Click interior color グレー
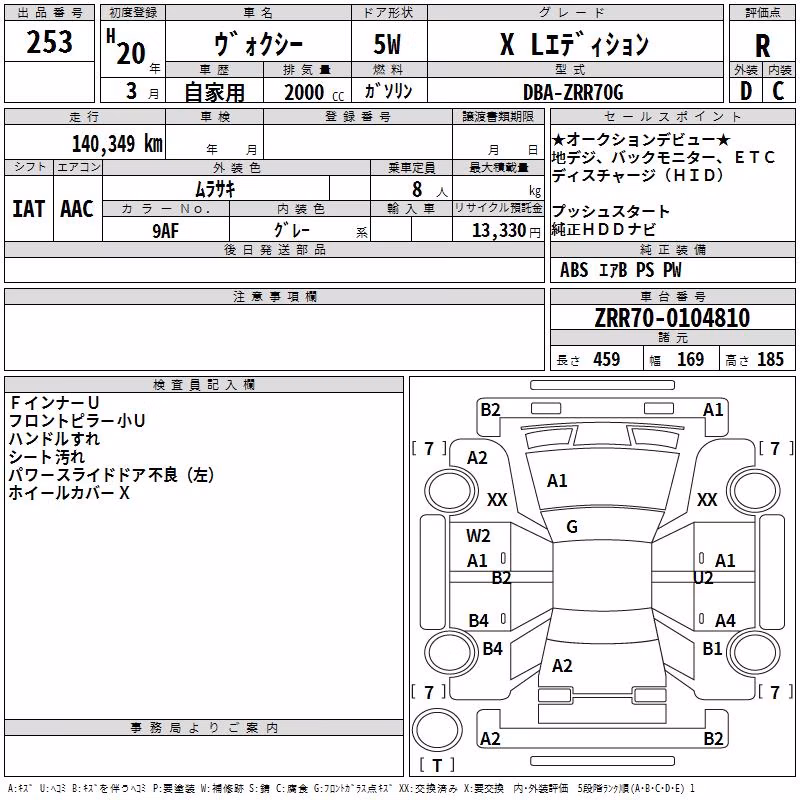Image resolution: width=800 pixels, height=800 pixels. (x=291, y=230)
